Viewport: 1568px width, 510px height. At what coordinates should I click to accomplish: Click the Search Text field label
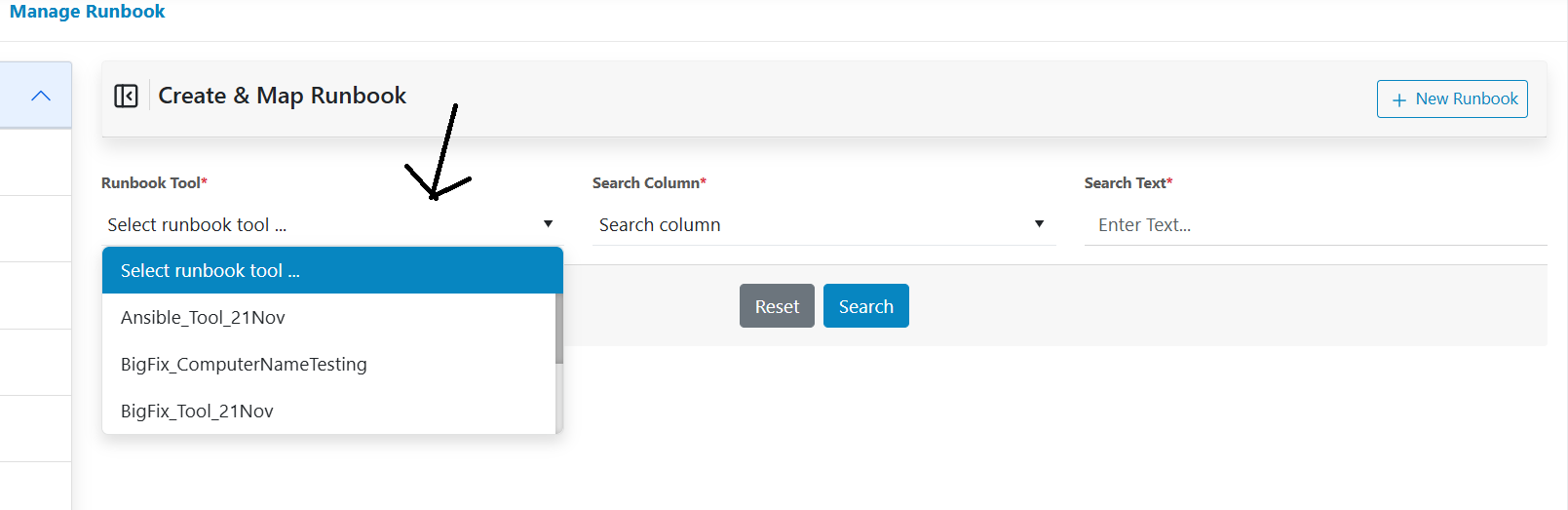1128,183
